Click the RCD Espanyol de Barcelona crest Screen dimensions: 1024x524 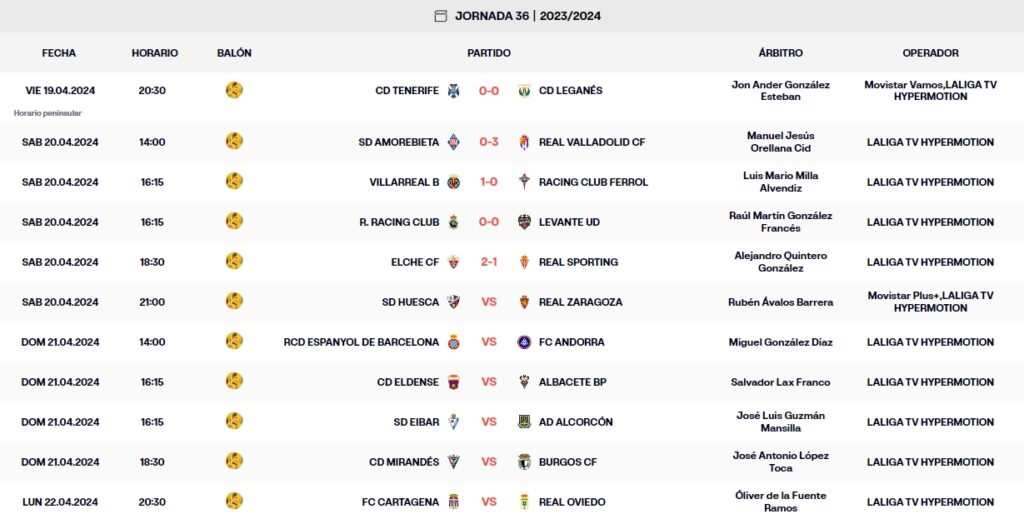click(x=453, y=342)
